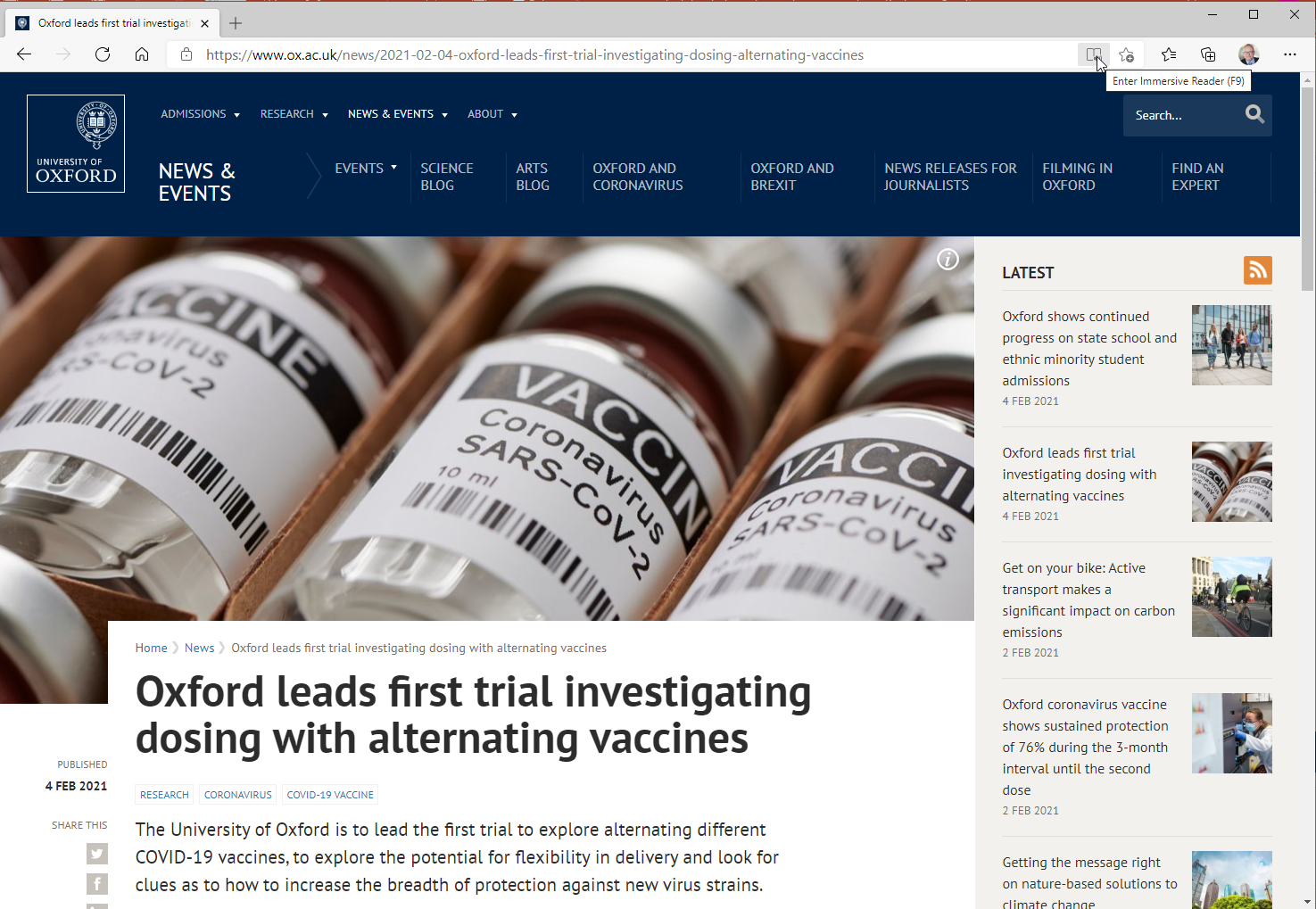Select the CORONAVIRUS article tag
Viewport: 1316px width, 909px height.
(x=237, y=795)
